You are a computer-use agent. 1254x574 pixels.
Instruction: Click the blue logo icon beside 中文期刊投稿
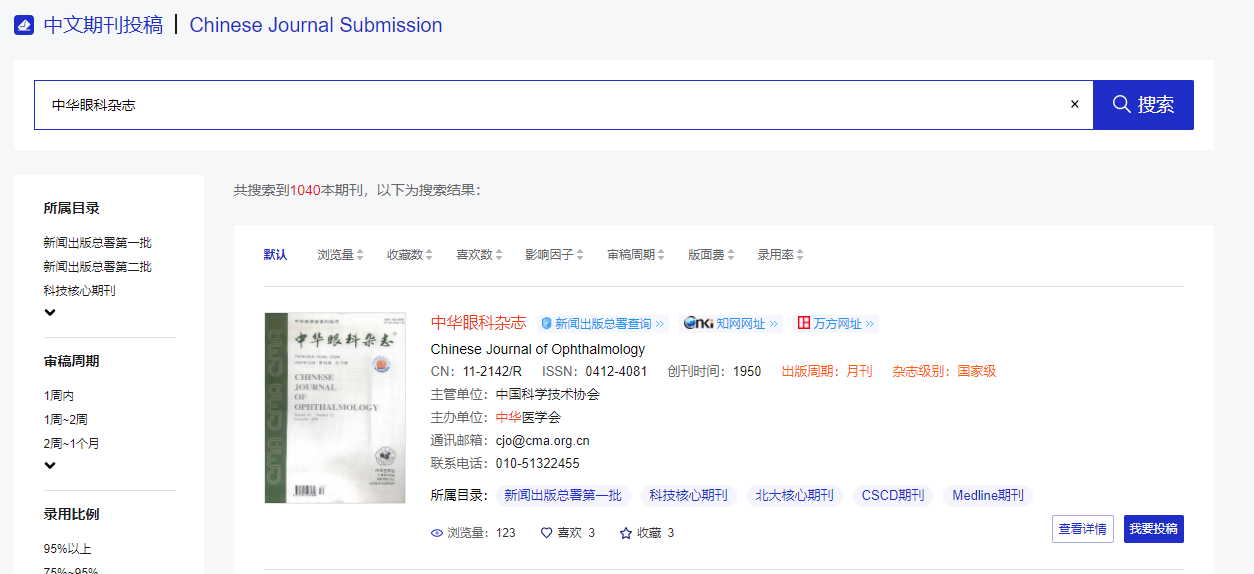pyautogui.click(x=24, y=25)
